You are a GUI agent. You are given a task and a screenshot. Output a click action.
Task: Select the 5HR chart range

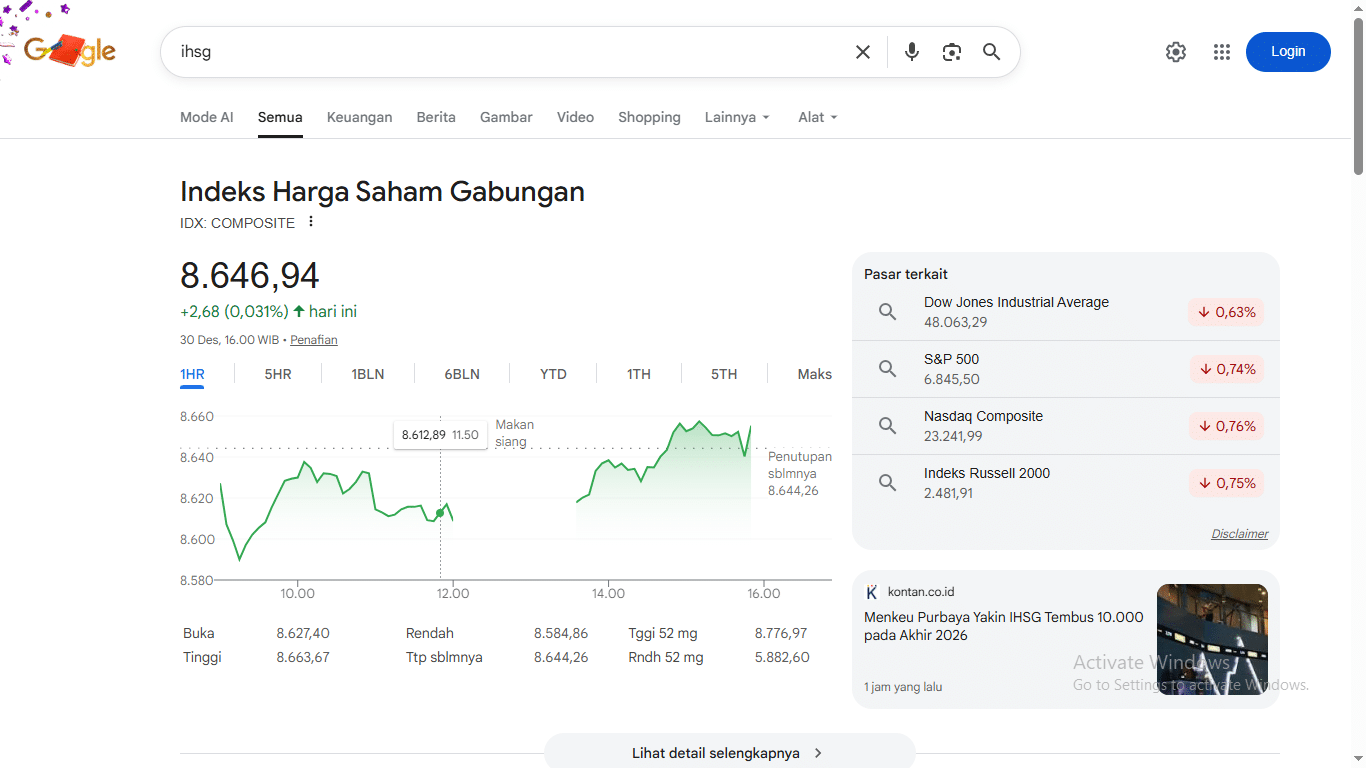pyautogui.click(x=278, y=374)
